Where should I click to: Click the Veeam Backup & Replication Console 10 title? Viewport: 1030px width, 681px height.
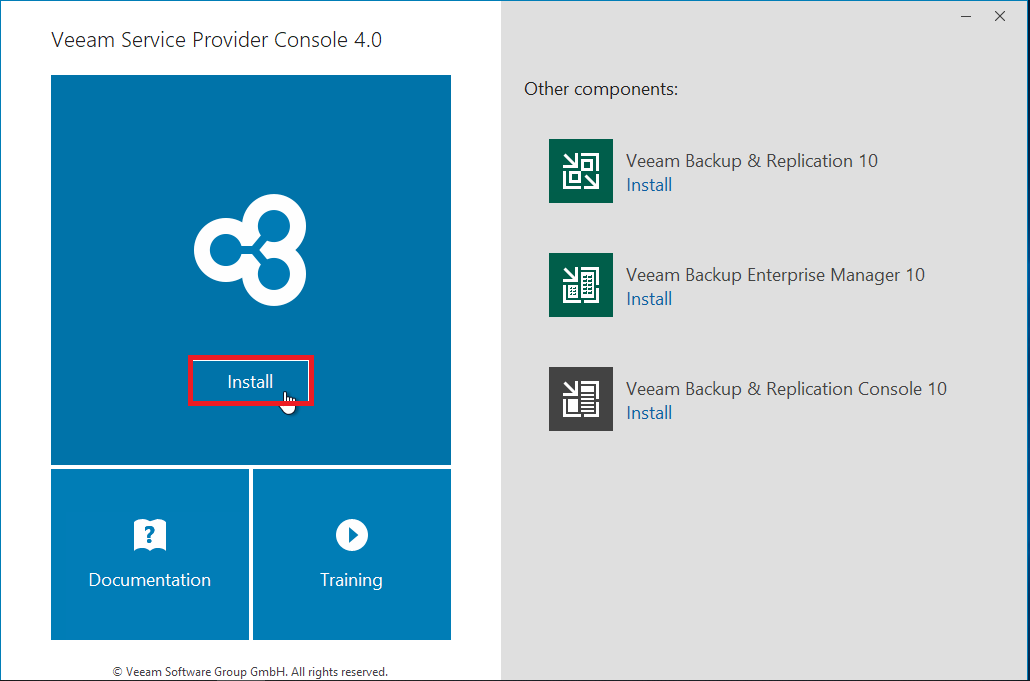(x=786, y=389)
